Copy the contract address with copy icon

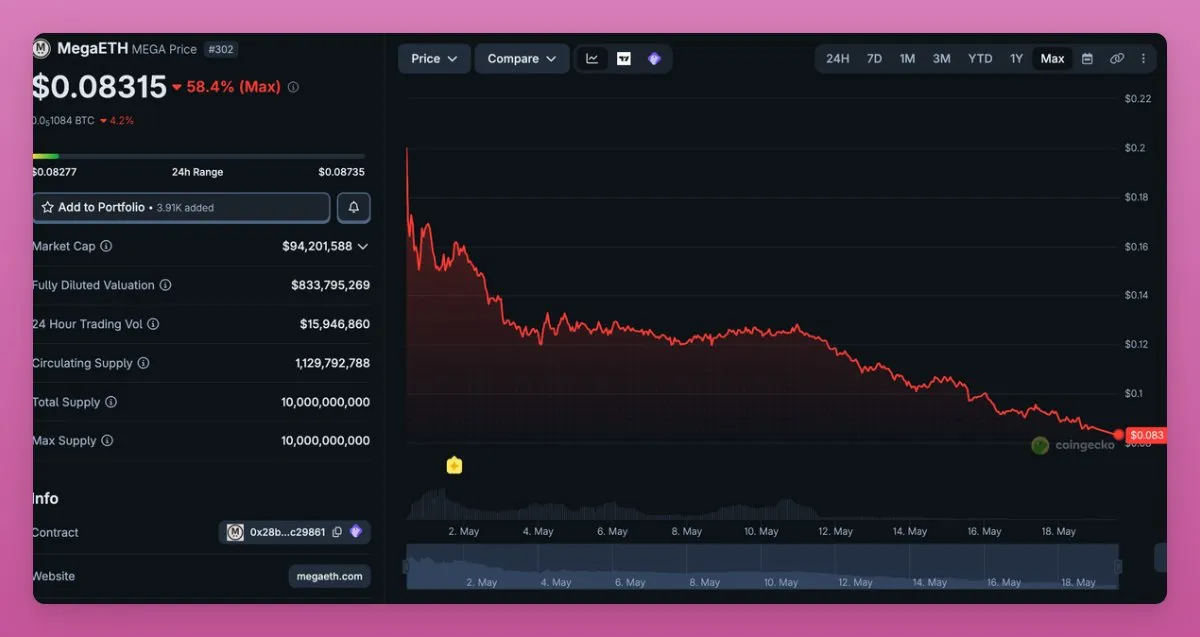[x=337, y=532]
